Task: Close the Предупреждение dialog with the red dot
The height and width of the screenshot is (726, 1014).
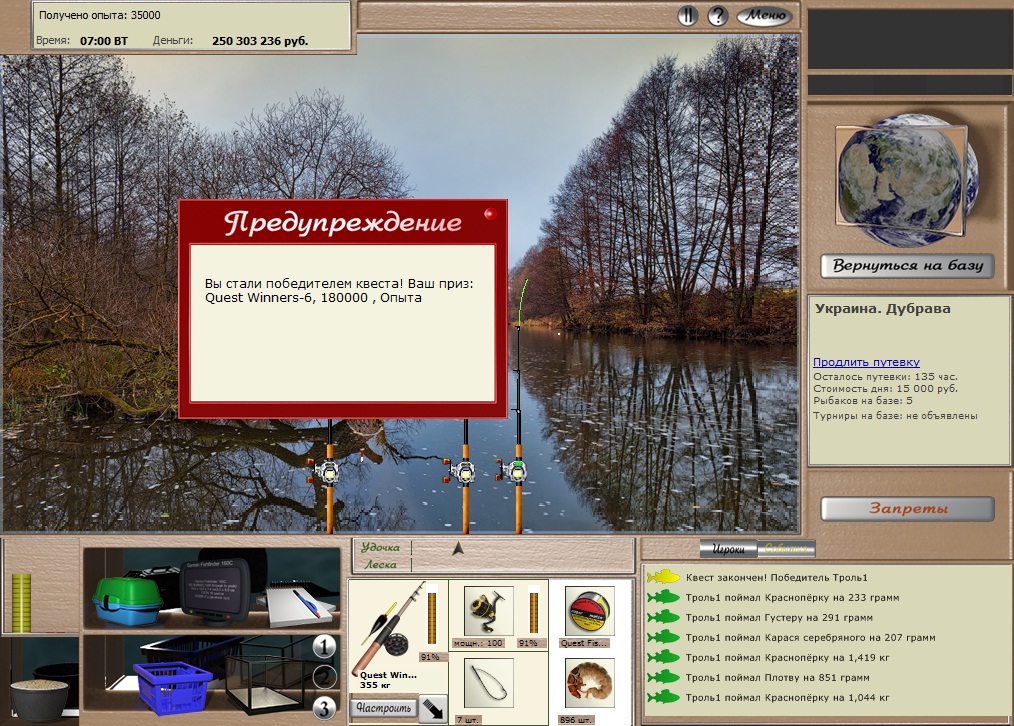Action: pos(490,213)
